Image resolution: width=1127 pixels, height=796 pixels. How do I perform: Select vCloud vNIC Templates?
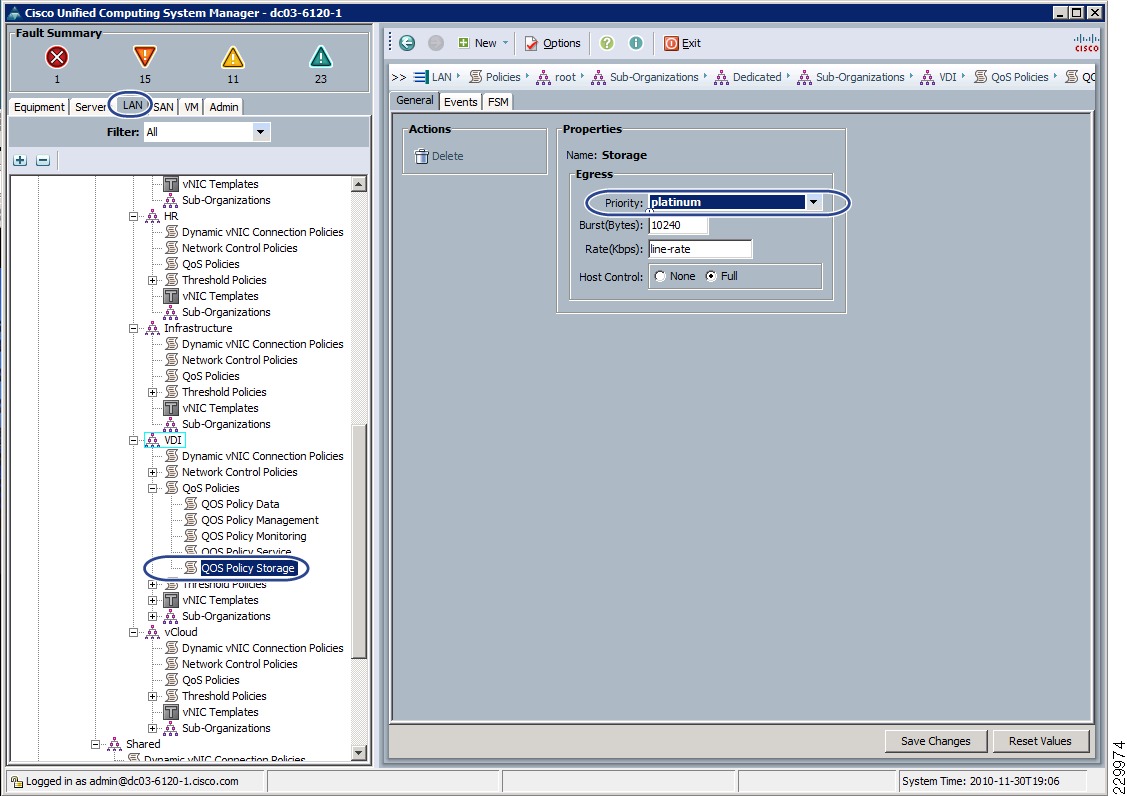[x=220, y=712]
